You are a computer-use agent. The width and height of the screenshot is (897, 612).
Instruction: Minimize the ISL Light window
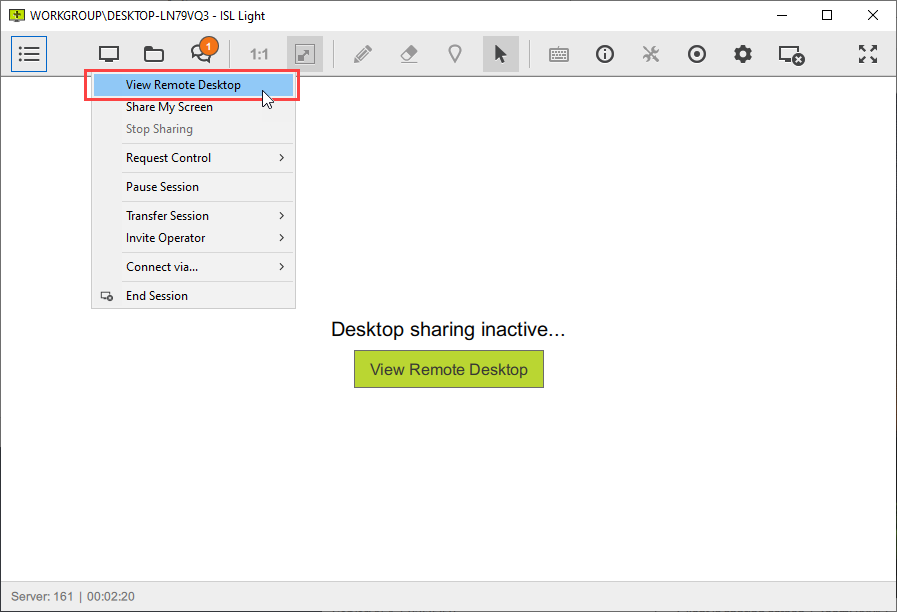782,15
